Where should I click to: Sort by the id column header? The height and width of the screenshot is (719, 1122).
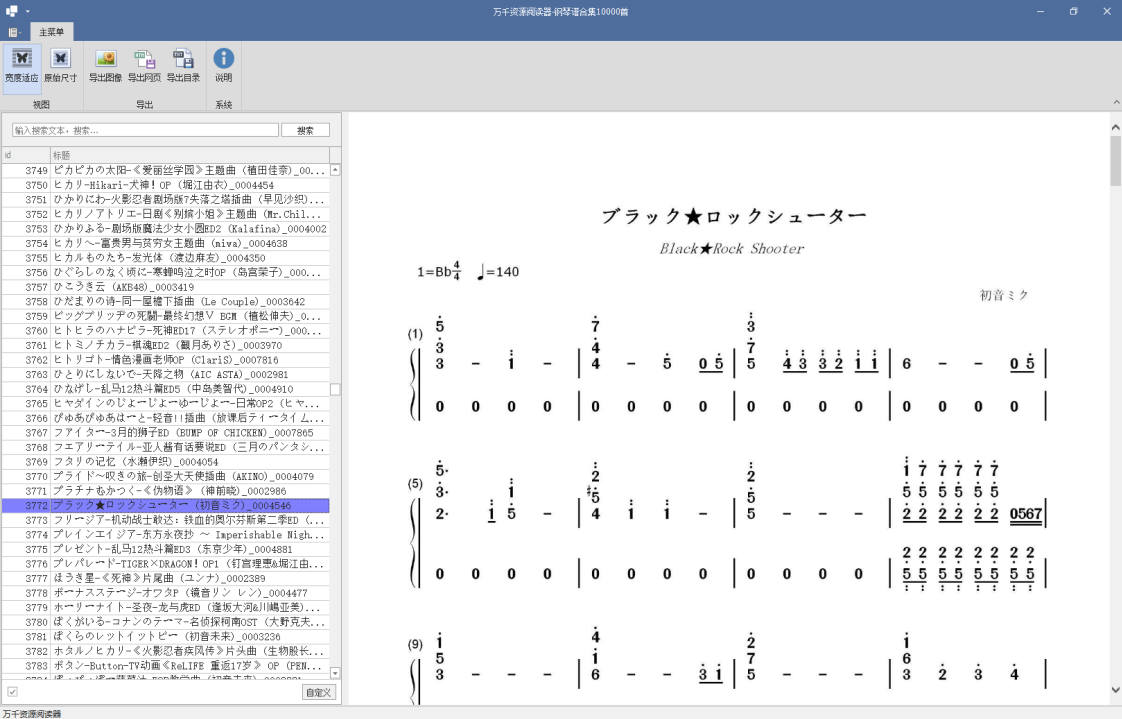click(x=26, y=155)
